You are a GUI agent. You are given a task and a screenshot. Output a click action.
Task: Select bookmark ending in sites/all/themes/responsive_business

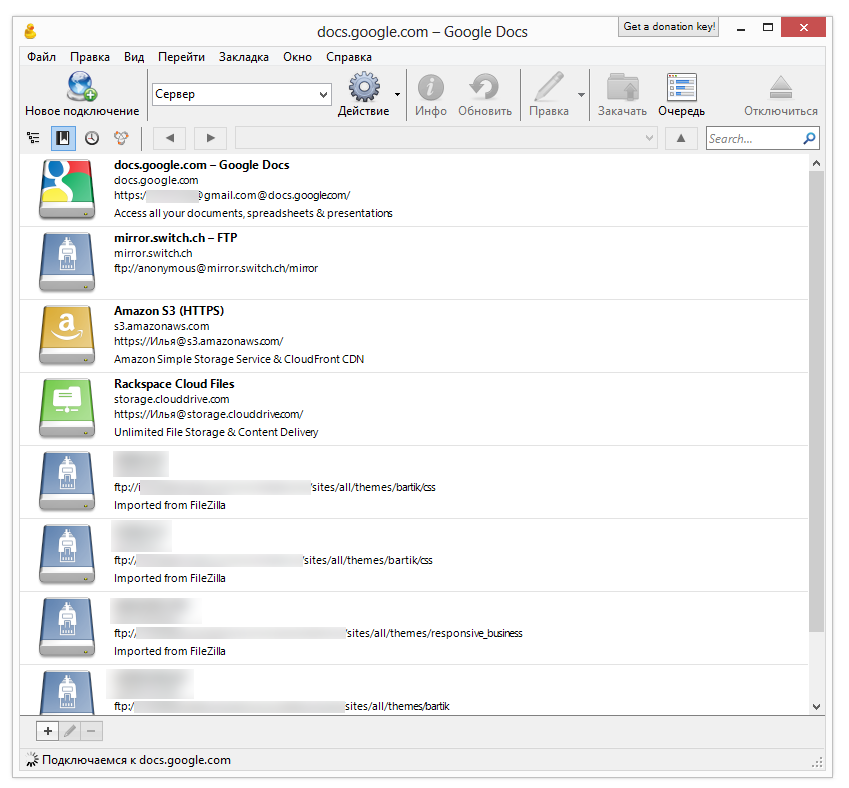click(414, 628)
